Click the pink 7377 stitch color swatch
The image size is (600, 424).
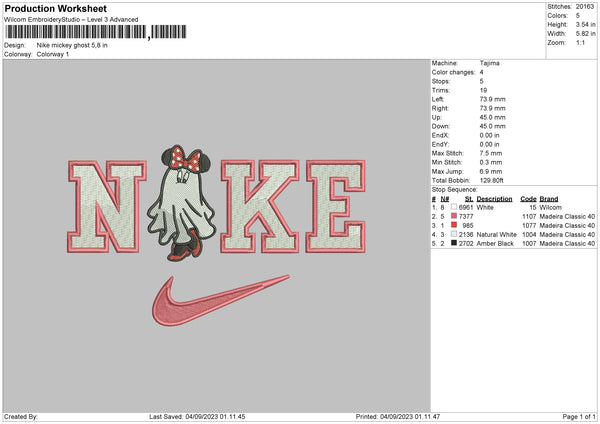click(x=454, y=216)
